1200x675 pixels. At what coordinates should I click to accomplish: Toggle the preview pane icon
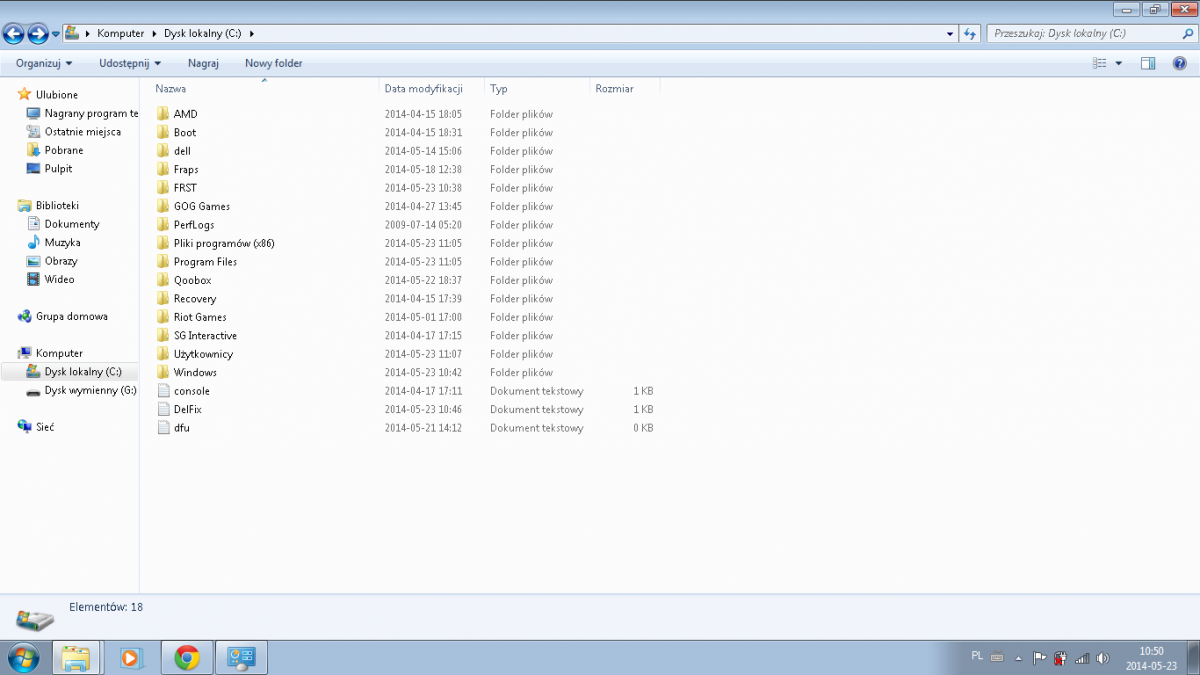(x=1148, y=63)
